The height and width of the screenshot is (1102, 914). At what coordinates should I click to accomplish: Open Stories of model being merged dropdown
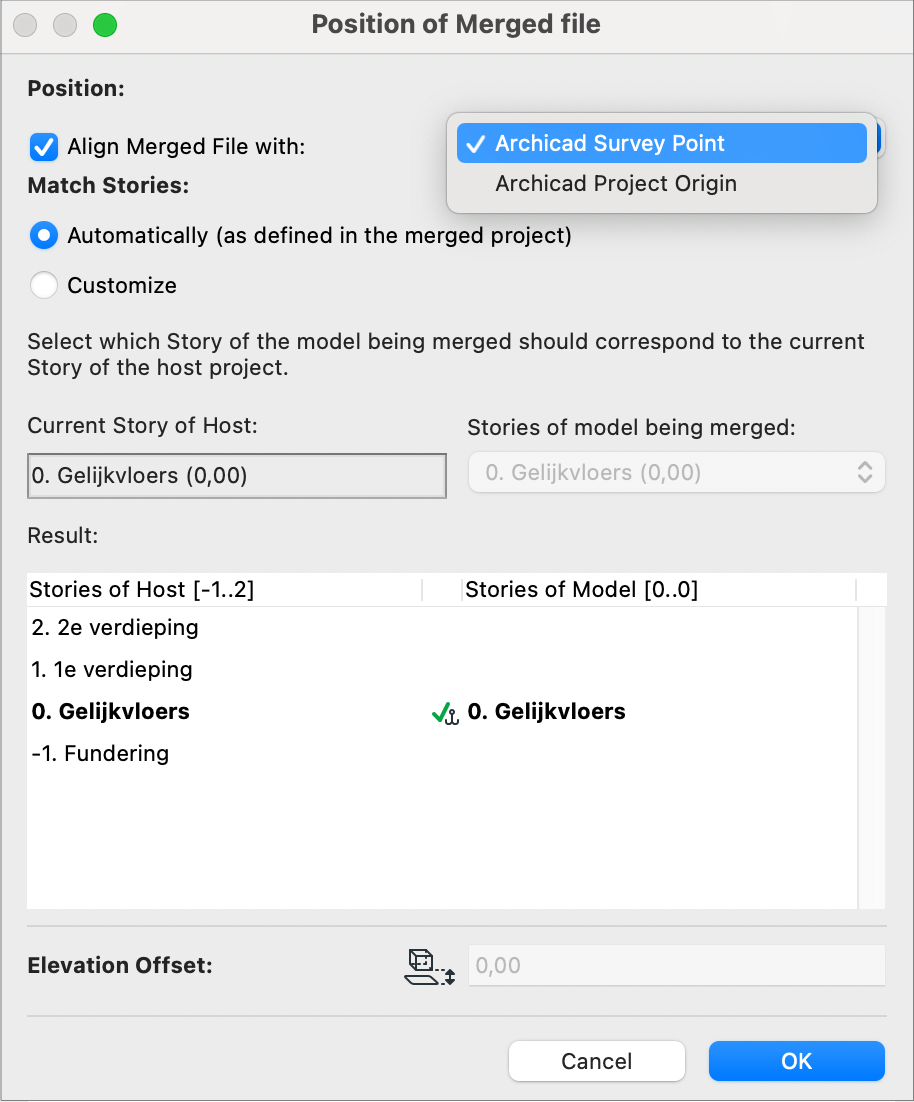point(676,472)
